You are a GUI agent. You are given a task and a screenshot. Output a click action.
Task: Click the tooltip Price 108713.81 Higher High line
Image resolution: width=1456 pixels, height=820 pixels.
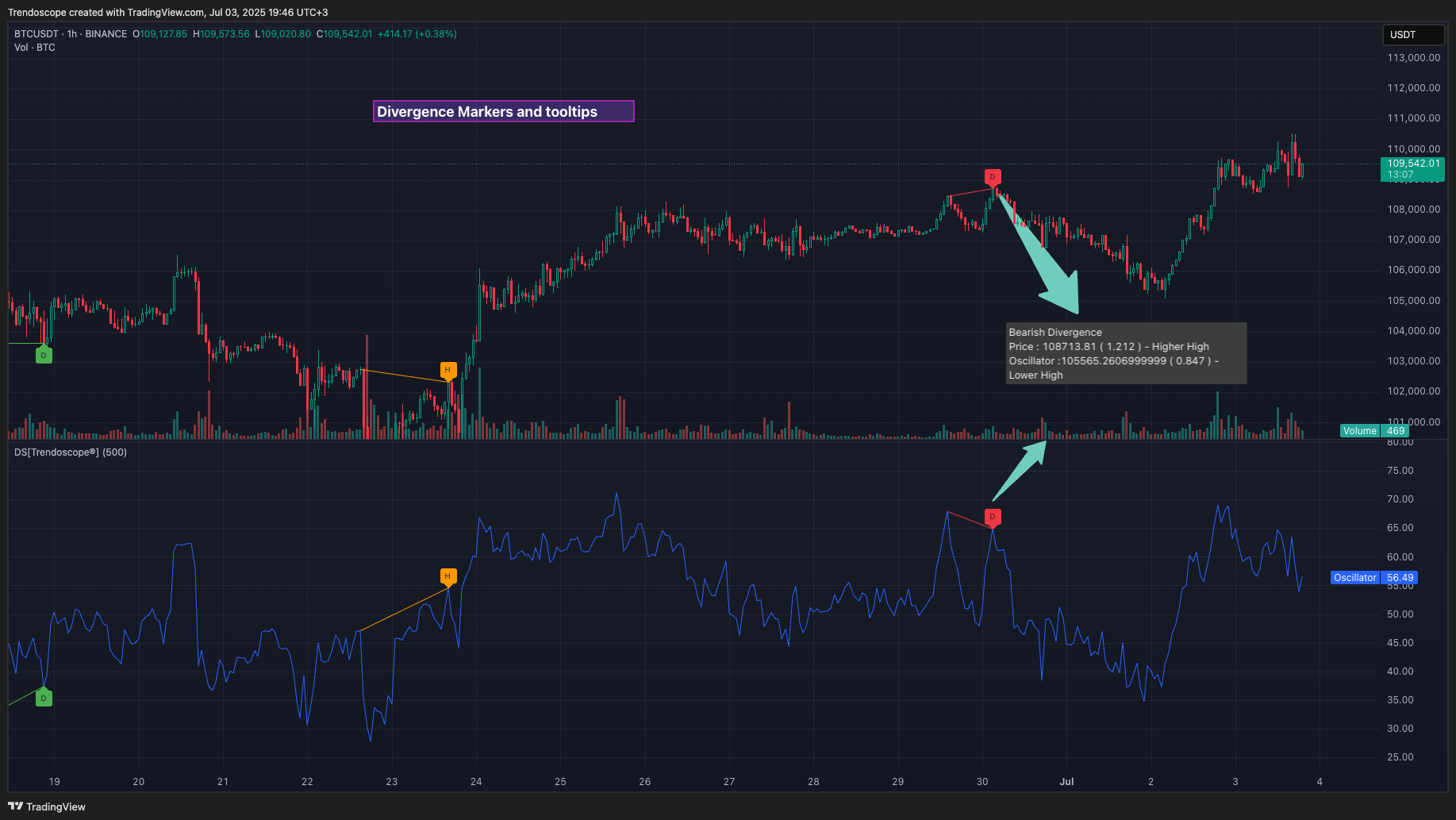(1109, 347)
